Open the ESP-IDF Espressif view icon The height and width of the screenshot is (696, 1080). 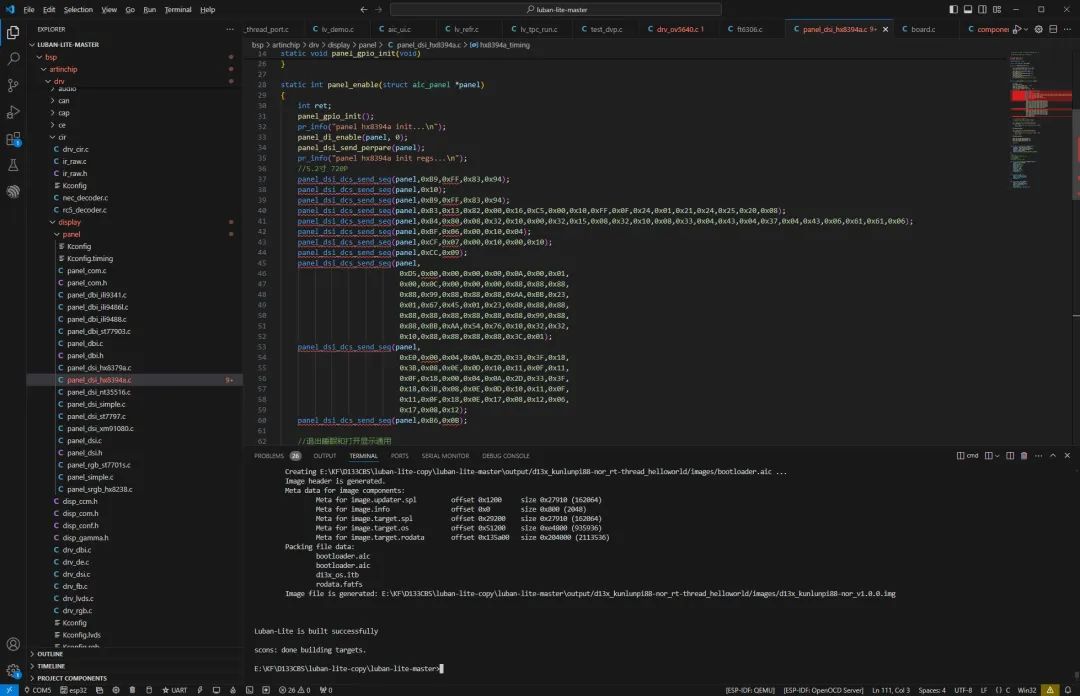pos(13,192)
